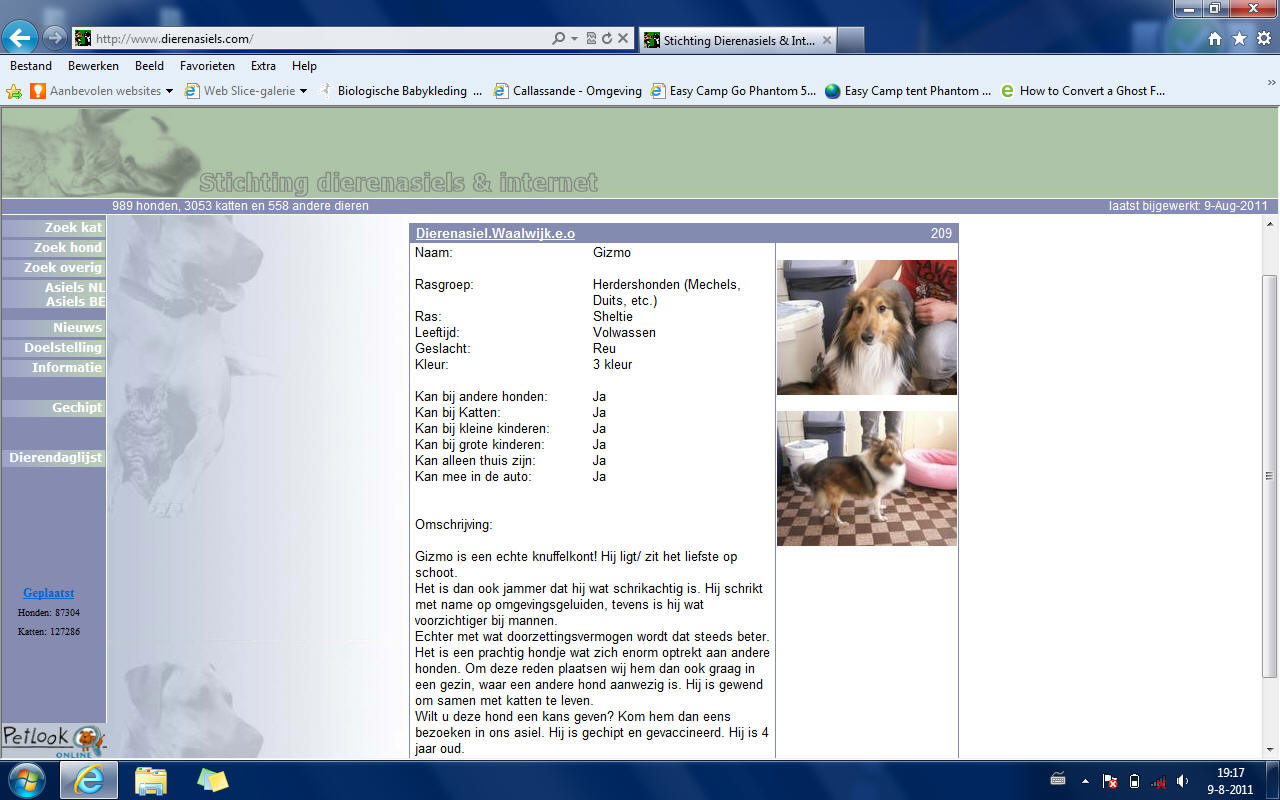Click the address bar URL field

pyautogui.click(x=320, y=39)
